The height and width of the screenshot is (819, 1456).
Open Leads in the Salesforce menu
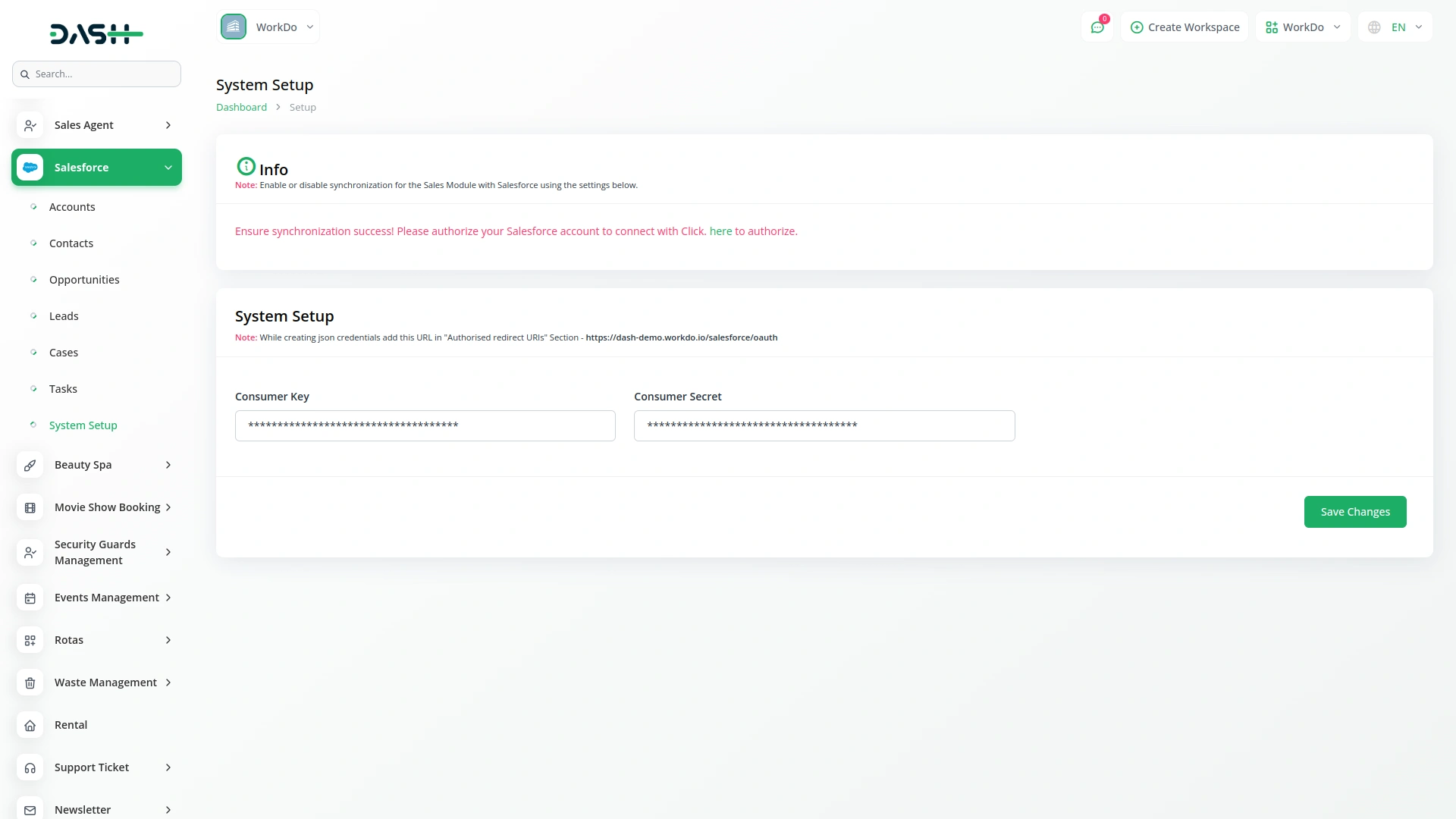pyautogui.click(x=64, y=316)
